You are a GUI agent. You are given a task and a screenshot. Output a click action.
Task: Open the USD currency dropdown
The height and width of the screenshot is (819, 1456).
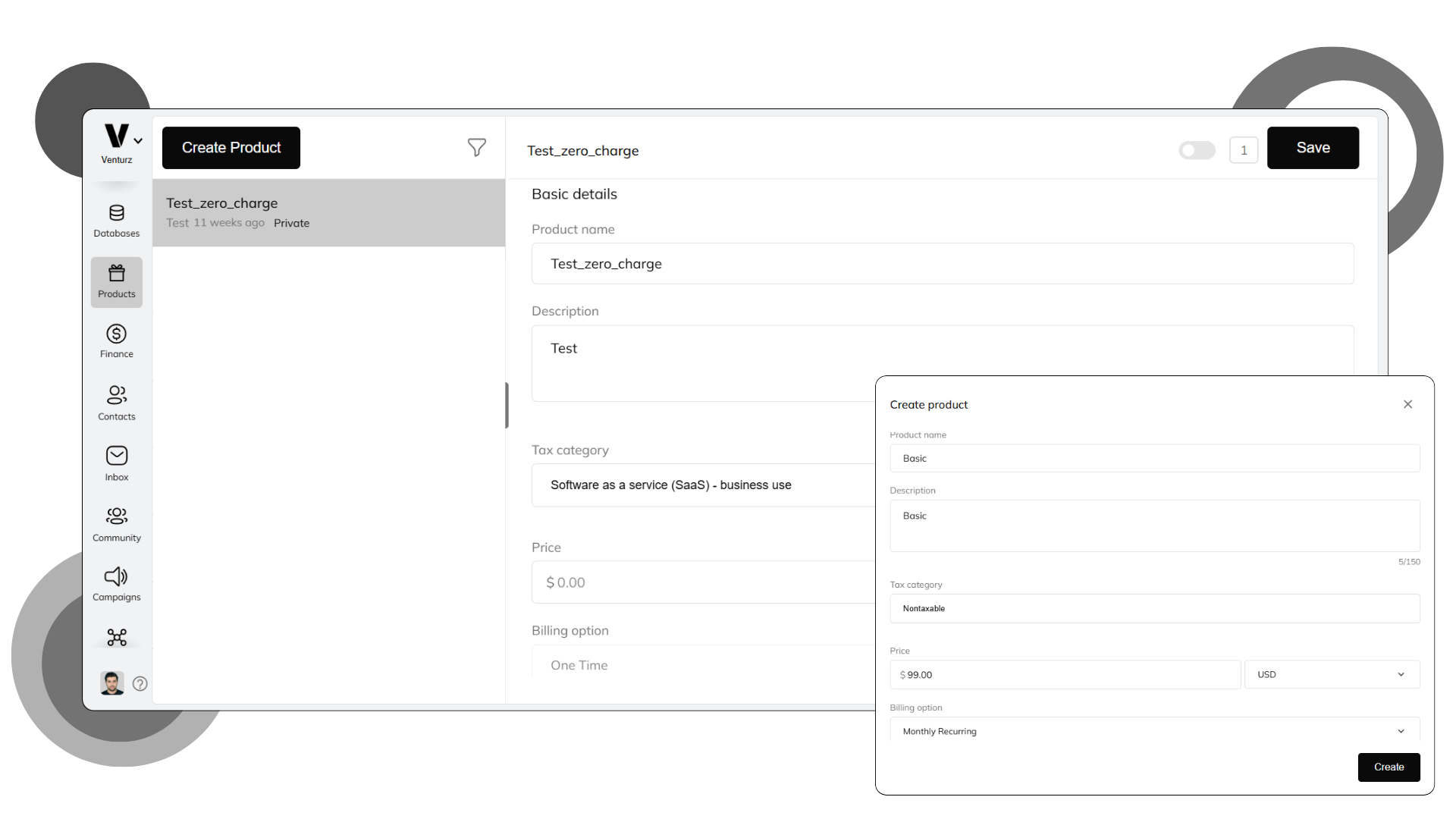point(1331,674)
